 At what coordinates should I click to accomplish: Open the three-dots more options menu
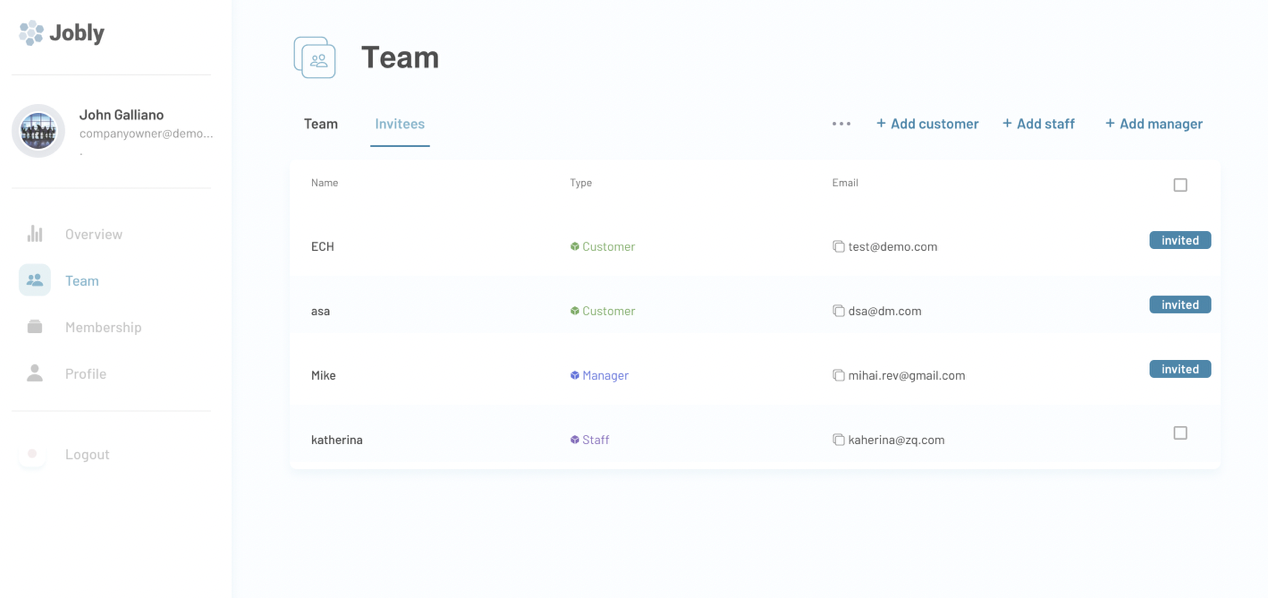[x=841, y=124]
